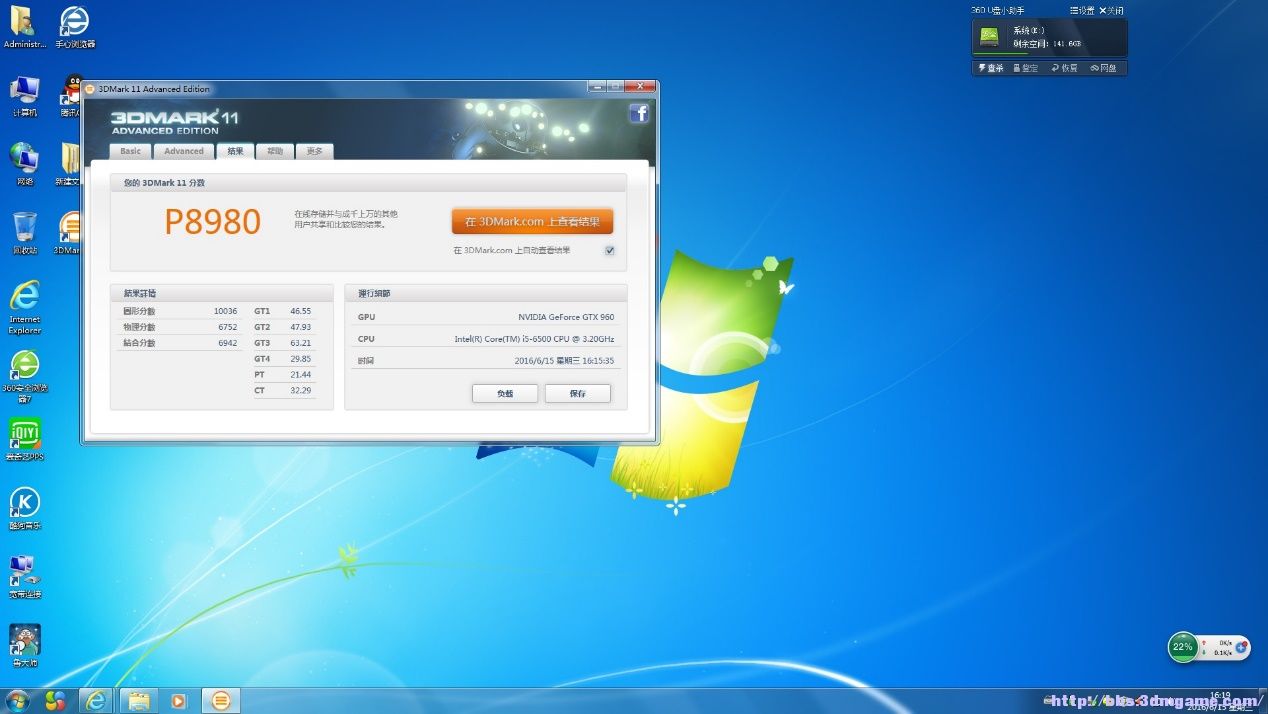Select the 3DMark desktop shortcut
This screenshot has width=1268, height=714.
[x=69, y=233]
